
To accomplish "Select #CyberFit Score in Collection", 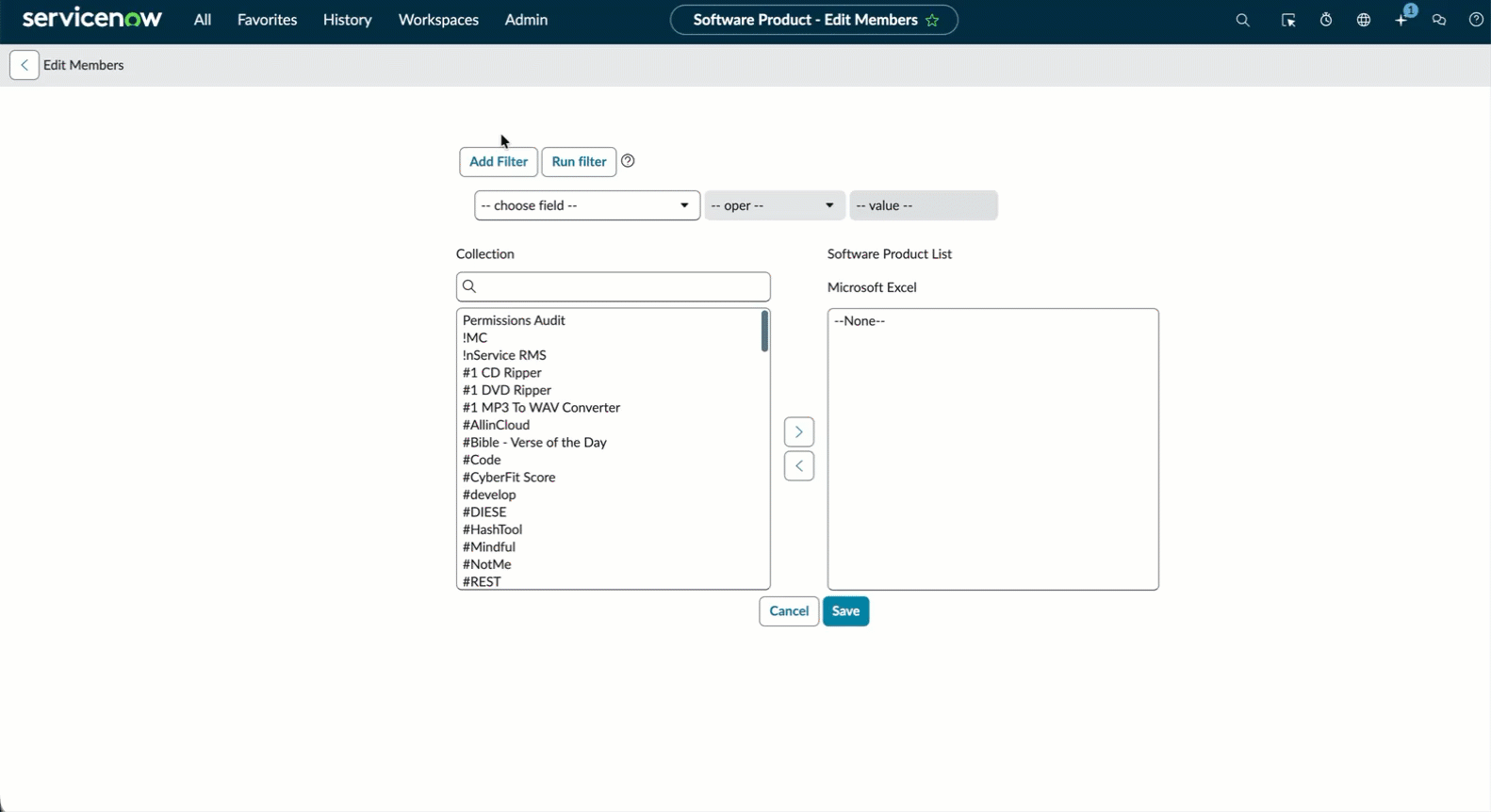I will (x=509, y=478).
